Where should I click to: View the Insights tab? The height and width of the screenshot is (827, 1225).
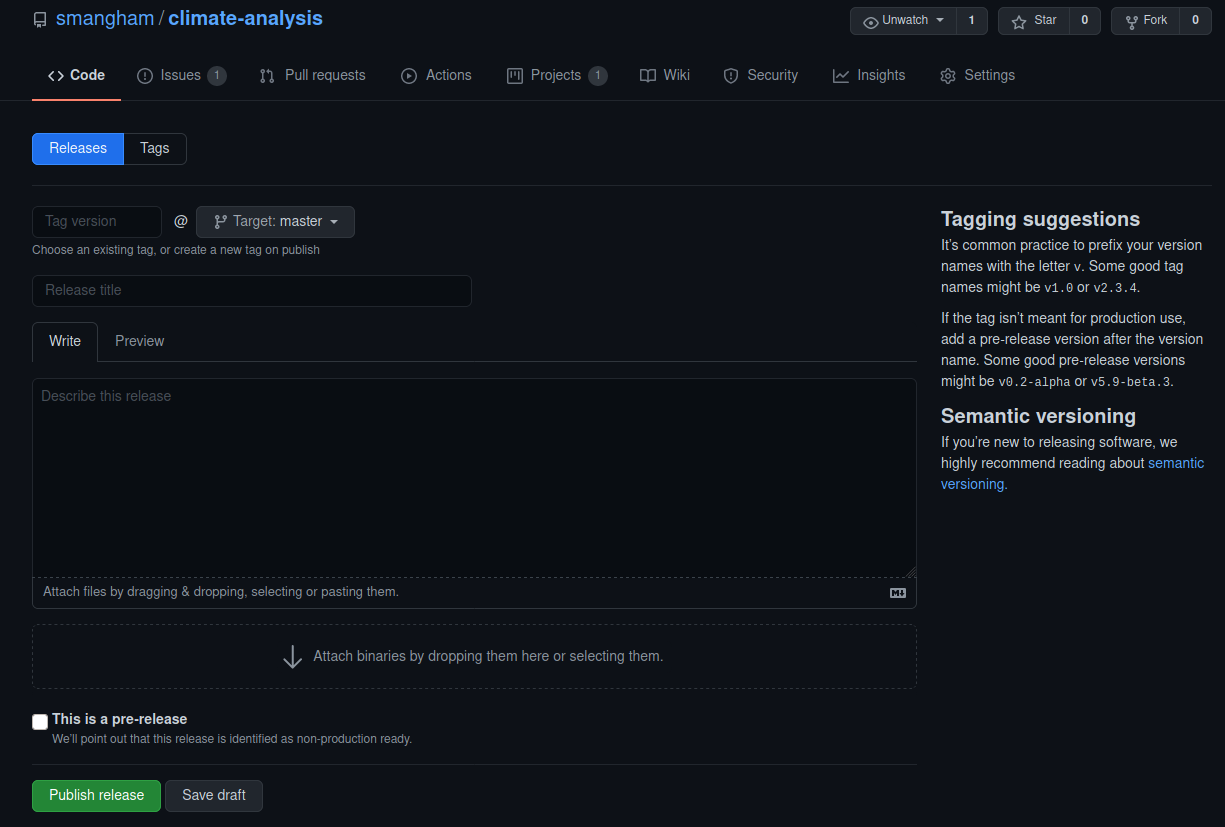(869, 76)
